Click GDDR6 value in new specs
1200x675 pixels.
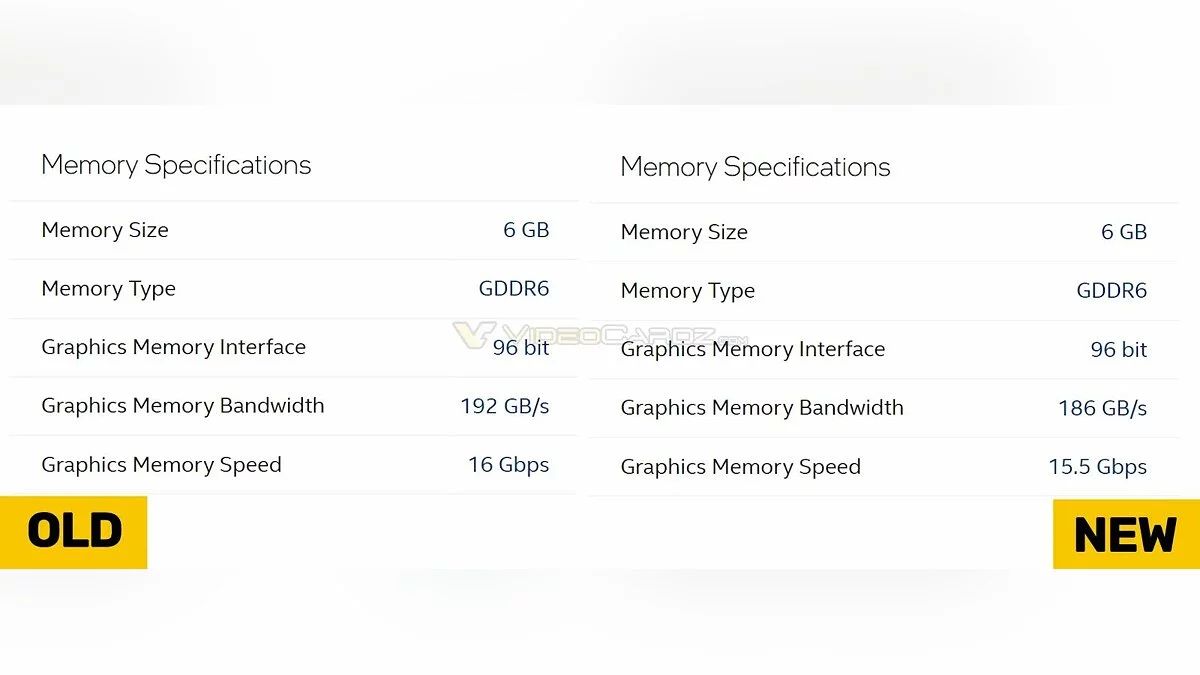[1111, 291]
